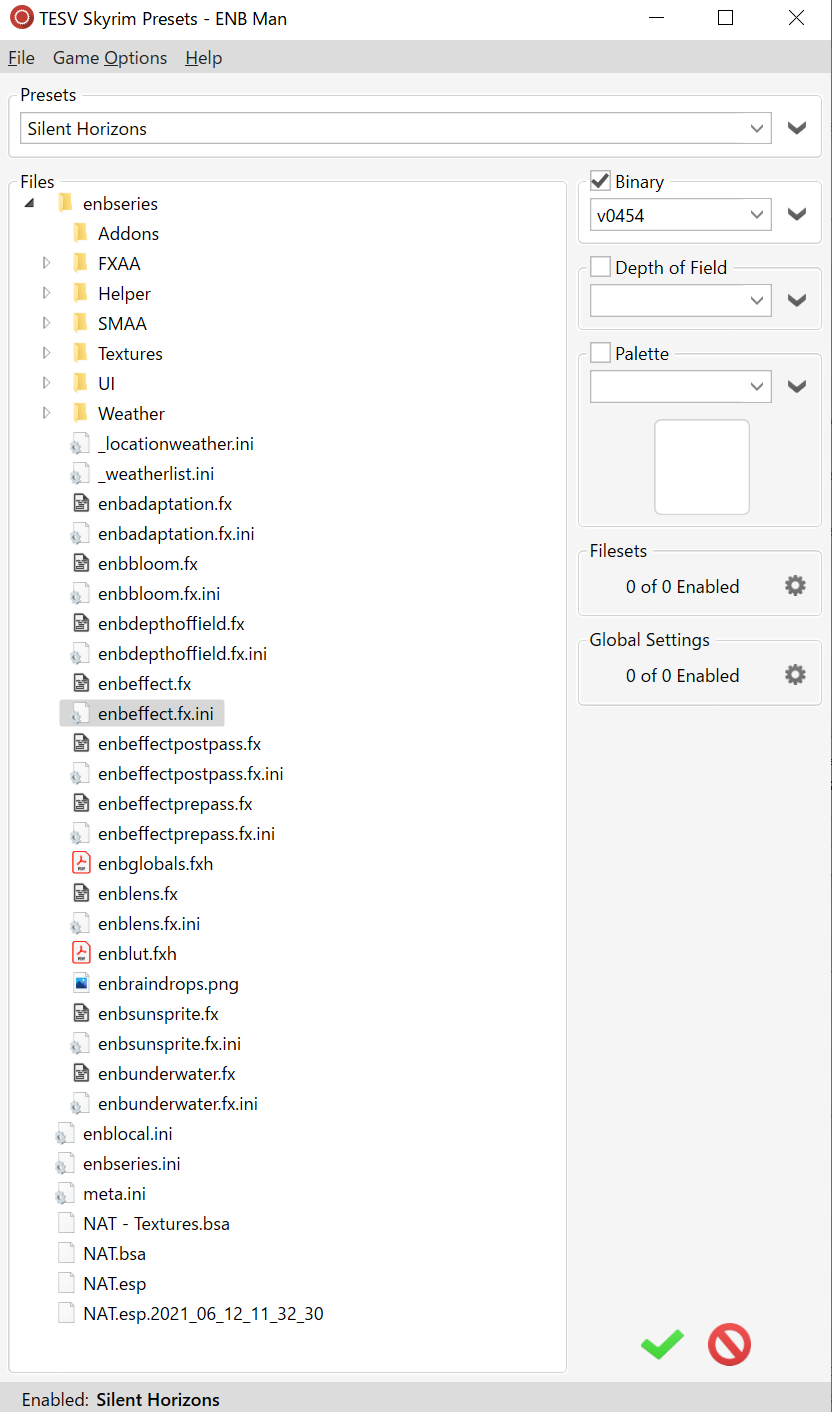
Task: Expand the SMAA folder
Action: click(46, 323)
